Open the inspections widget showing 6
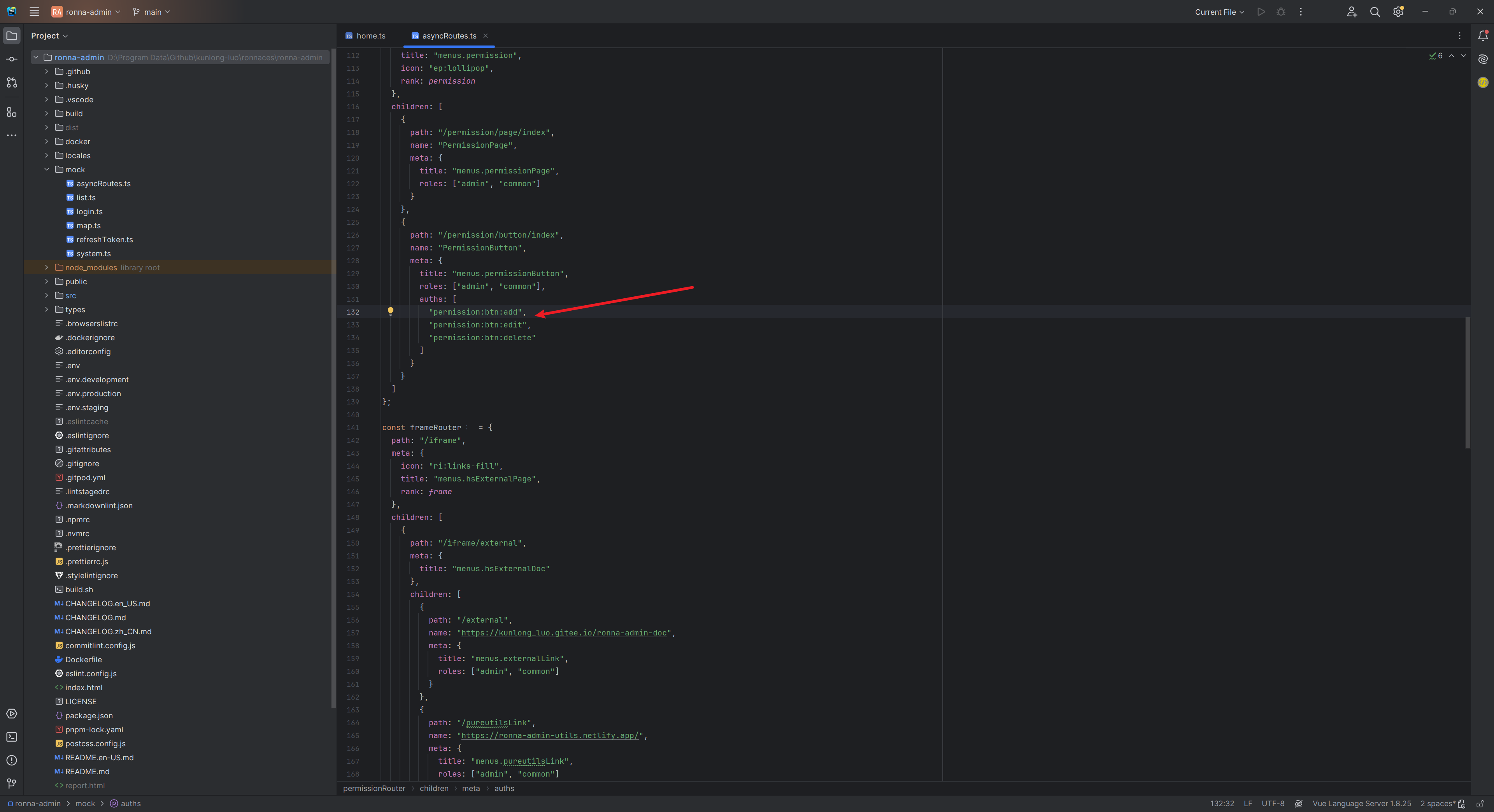This screenshot has height=812, width=1494. (1436, 56)
